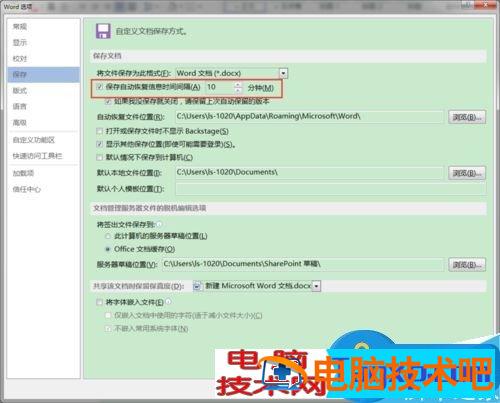The height and width of the screenshot is (403, 500).
Task: Toggle embed only used characters checkbox
Action: 108,315
